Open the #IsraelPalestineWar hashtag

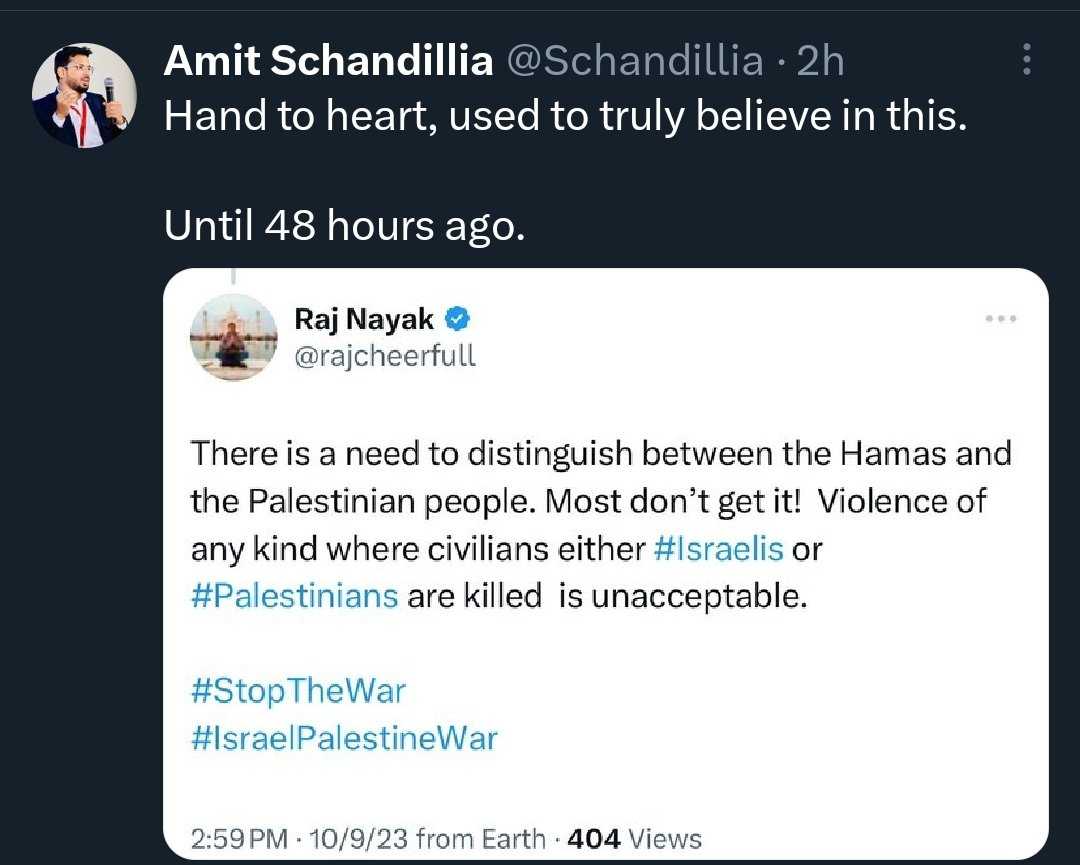click(343, 738)
